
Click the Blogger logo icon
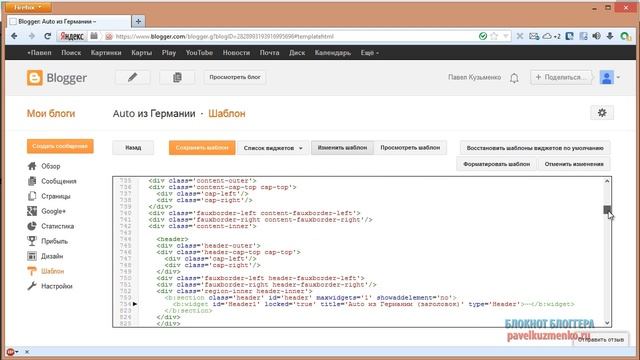pos(34,78)
